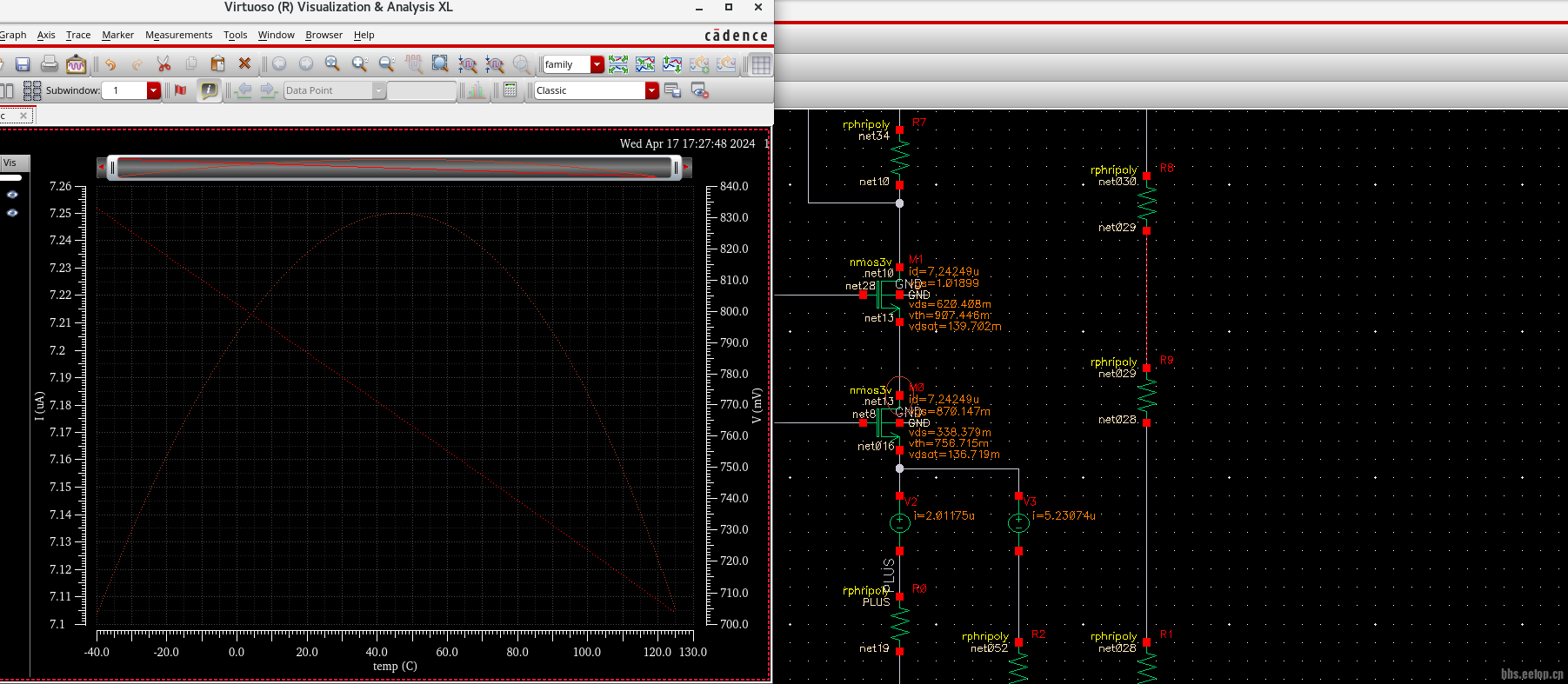Select current source V2 in the schematic
Viewport: 1568px width, 684px height.
pos(899,523)
